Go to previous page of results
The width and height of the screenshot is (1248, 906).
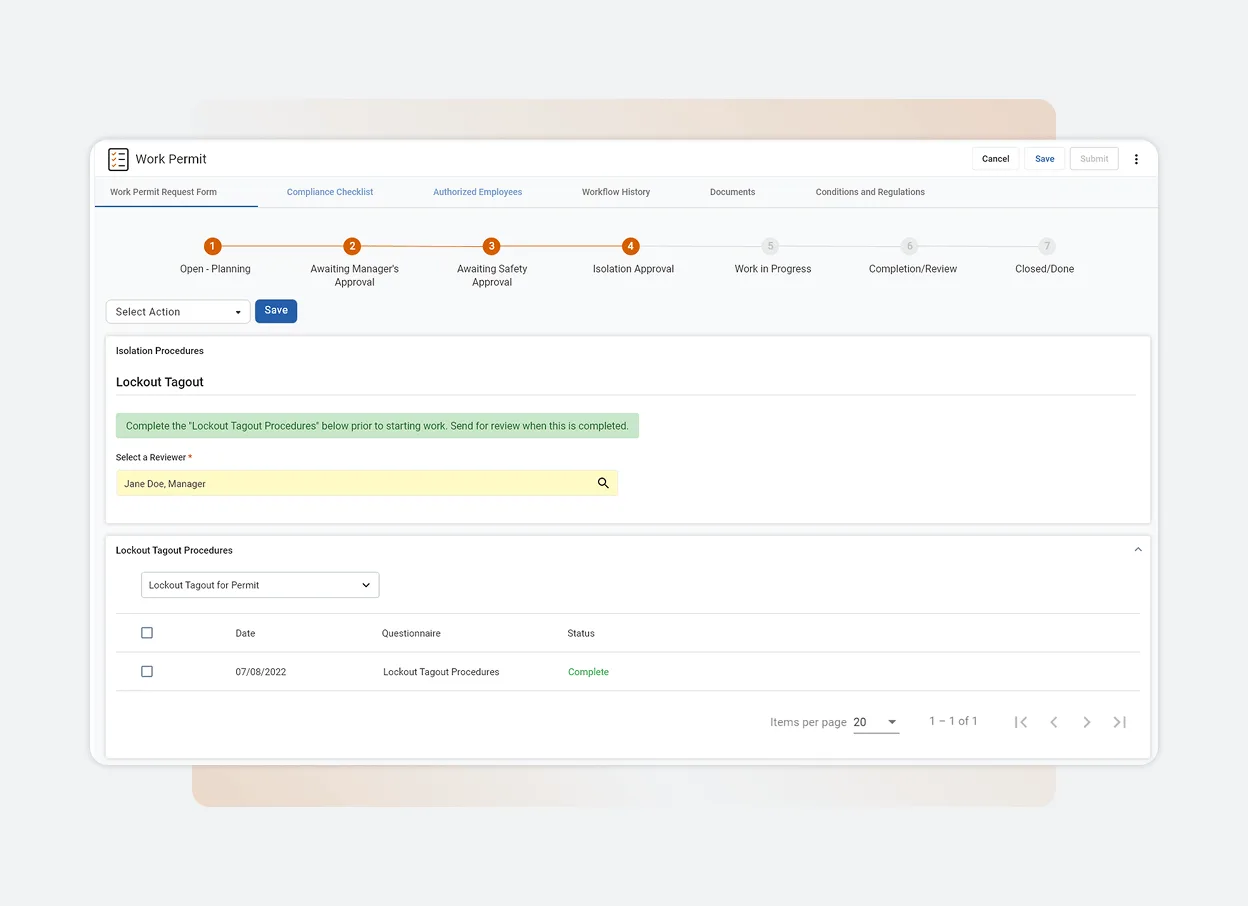tap(1053, 721)
